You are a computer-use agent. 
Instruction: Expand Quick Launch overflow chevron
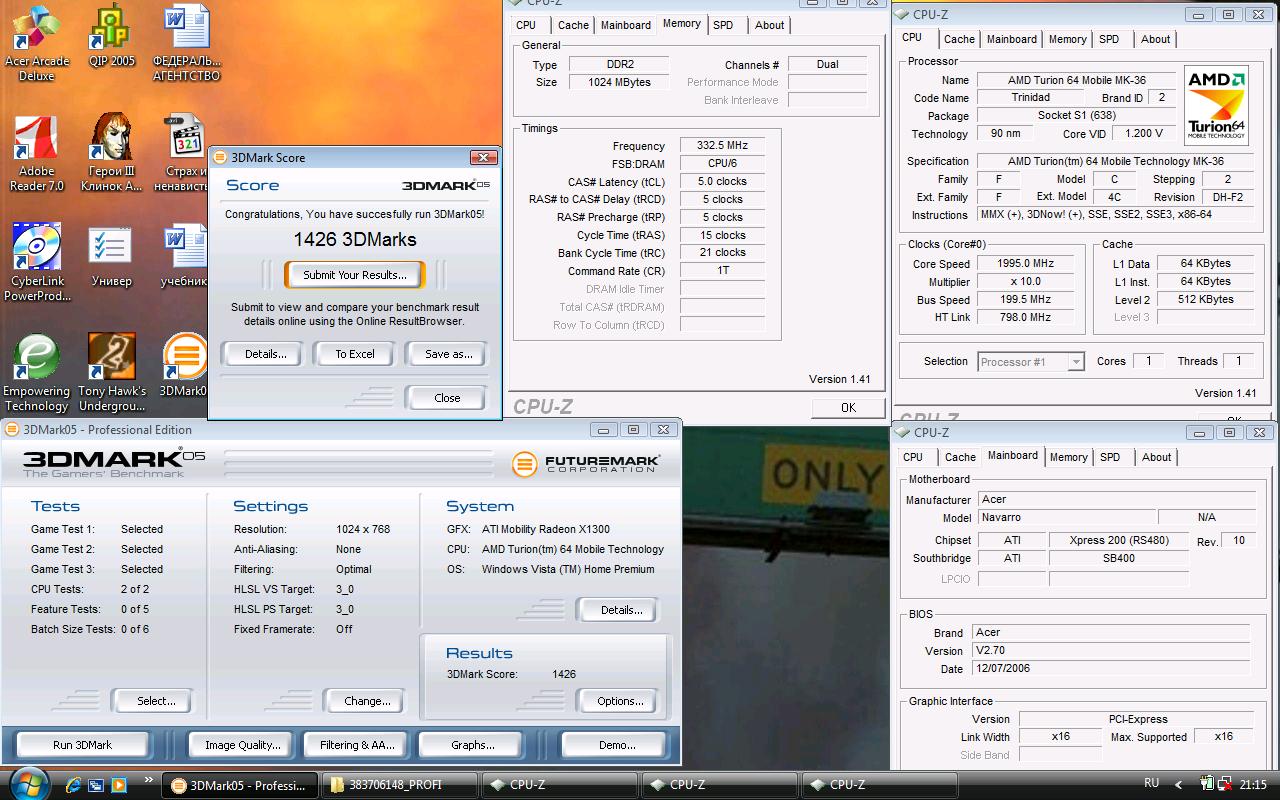point(149,779)
